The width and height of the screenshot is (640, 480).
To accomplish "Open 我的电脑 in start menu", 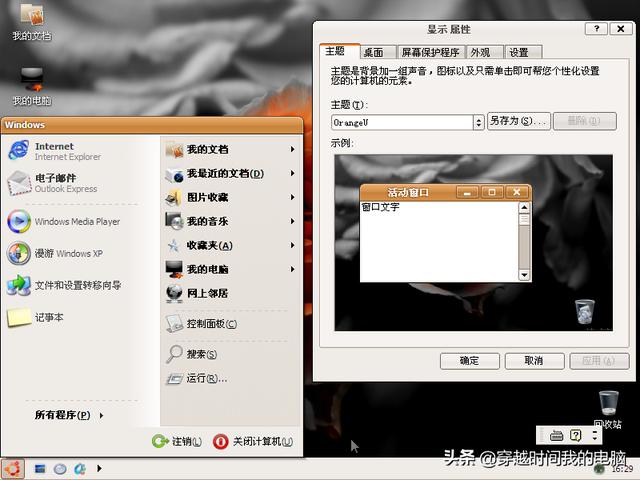I will point(231,269).
